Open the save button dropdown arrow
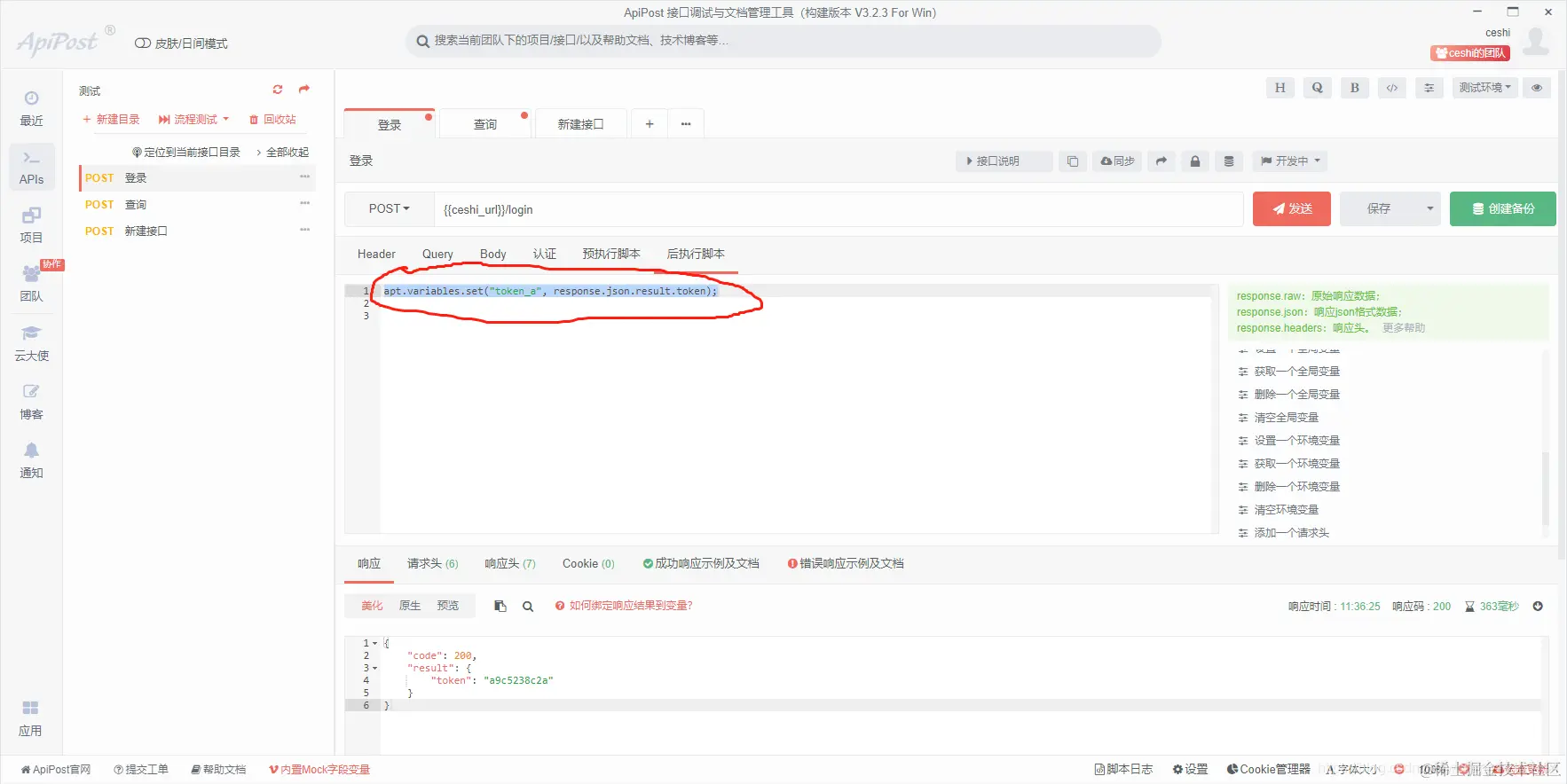This screenshot has width=1567, height=784. click(x=1429, y=209)
